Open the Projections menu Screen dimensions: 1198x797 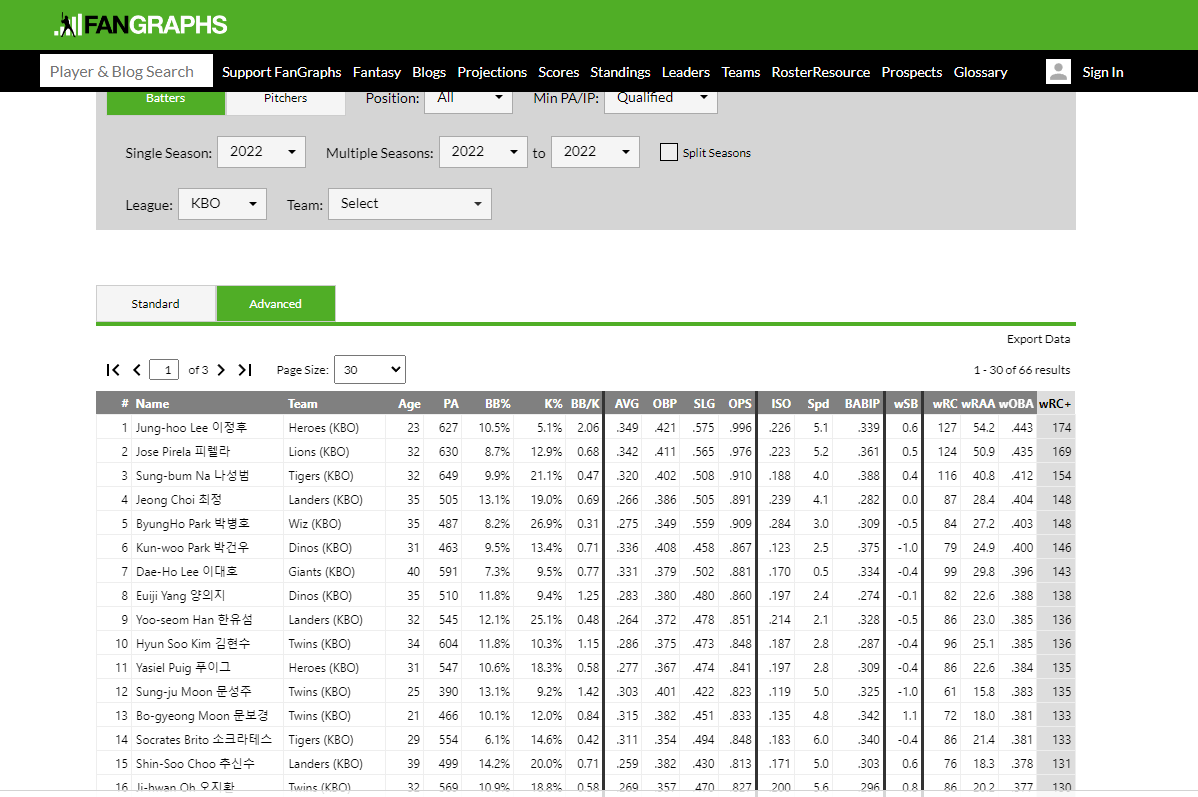click(492, 72)
